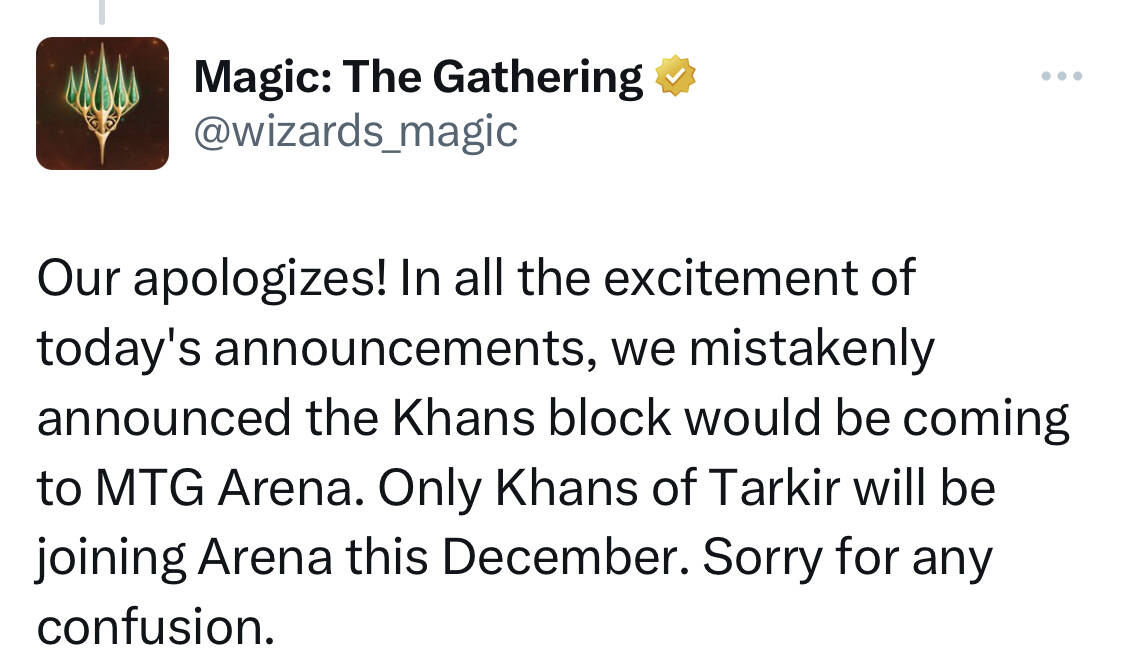Image resolution: width=1125 pixels, height=666 pixels.
Task: Click the word "Sorry" in the tweet
Action: (763, 558)
